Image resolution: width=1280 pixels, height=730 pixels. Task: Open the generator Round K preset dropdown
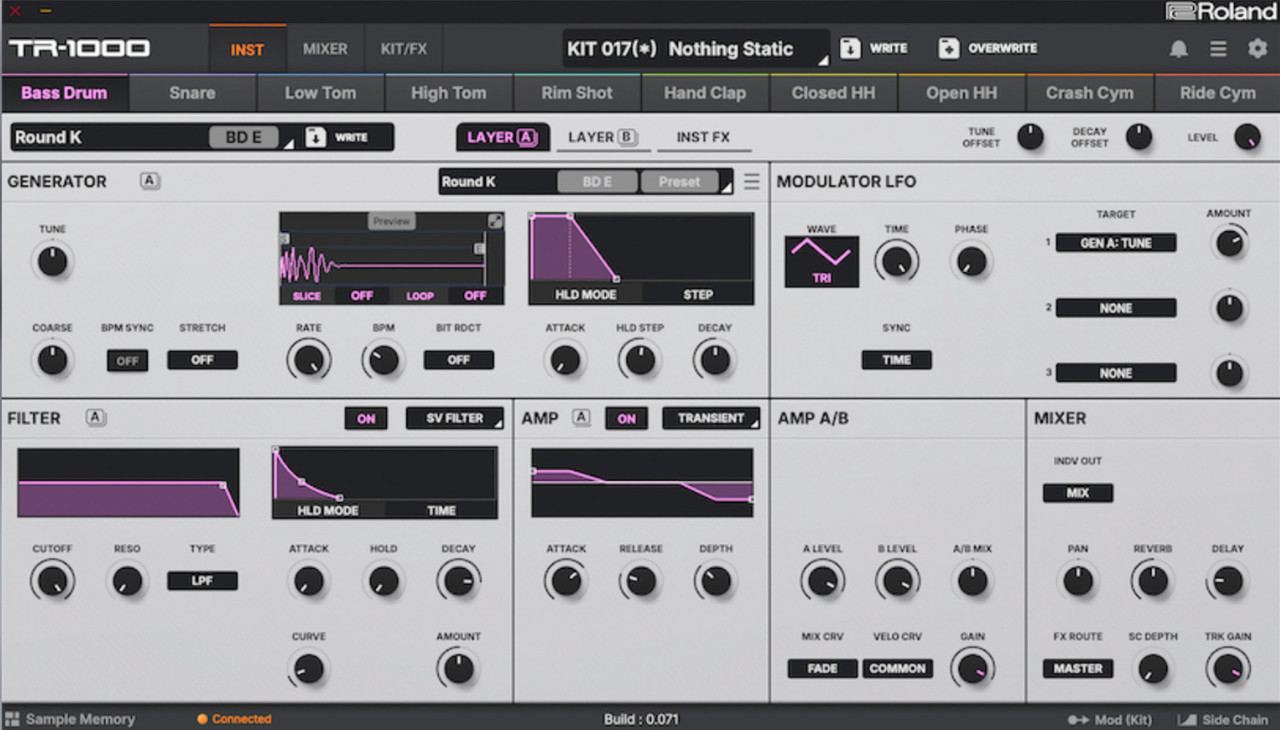(x=586, y=182)
